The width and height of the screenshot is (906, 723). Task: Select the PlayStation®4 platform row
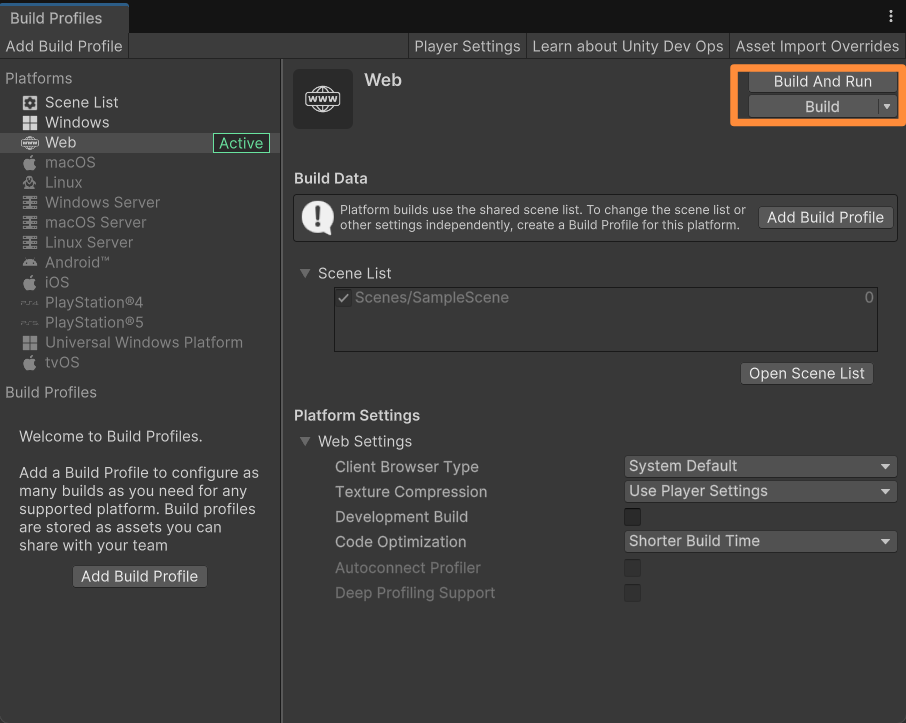coord(140,303)
